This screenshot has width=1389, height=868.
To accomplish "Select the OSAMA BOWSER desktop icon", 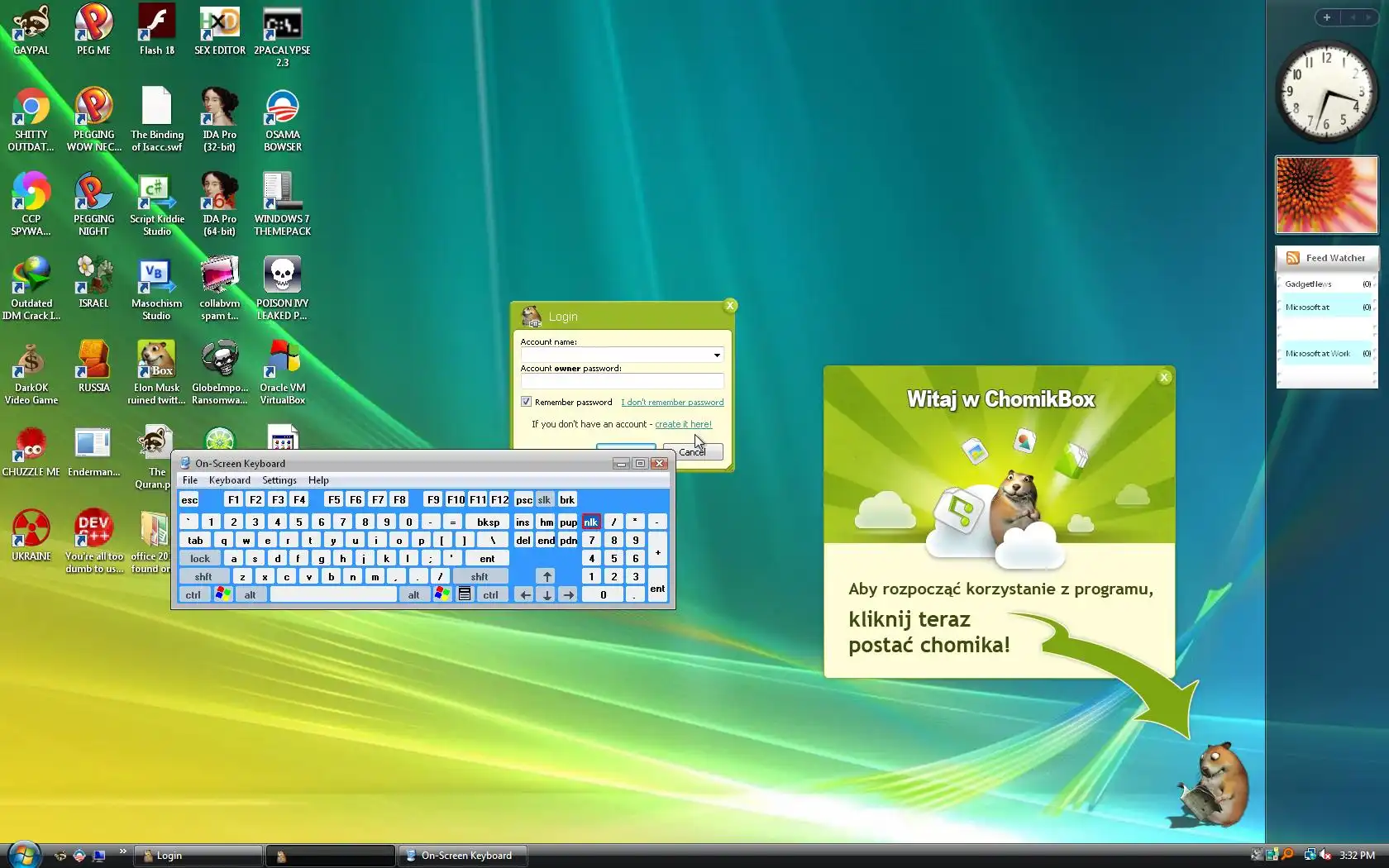I will tap(282, 120).
